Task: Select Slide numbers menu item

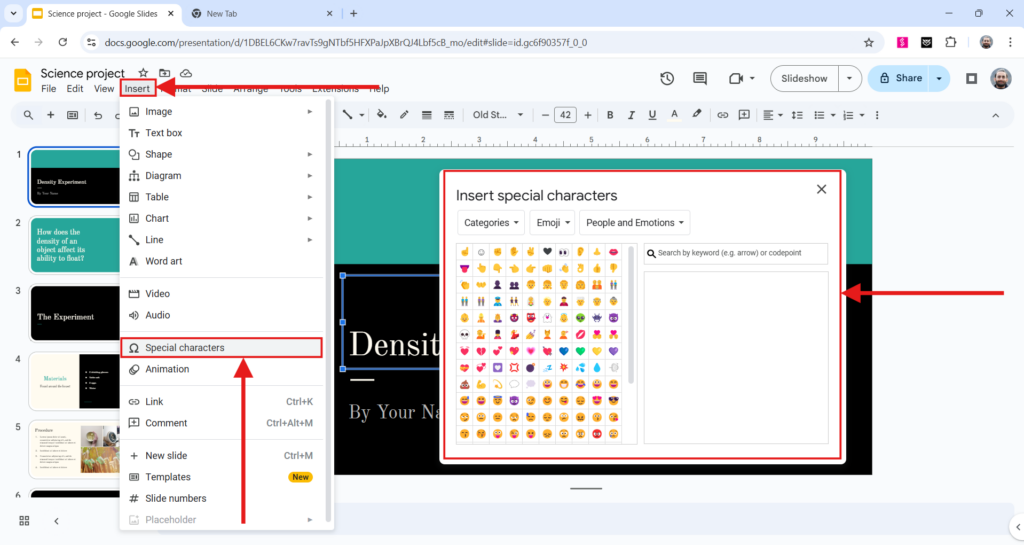Action: pos(221,499)
